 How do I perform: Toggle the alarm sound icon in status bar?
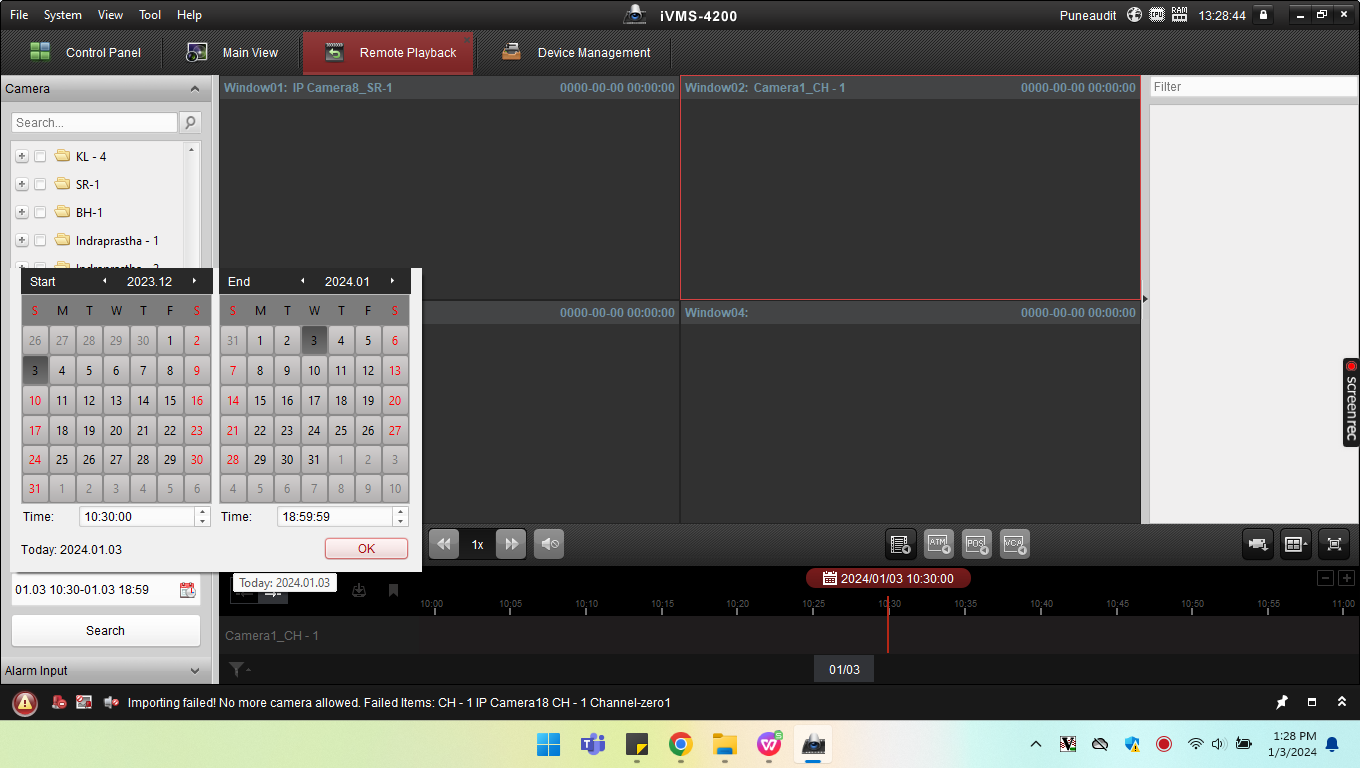pos(111,703)
